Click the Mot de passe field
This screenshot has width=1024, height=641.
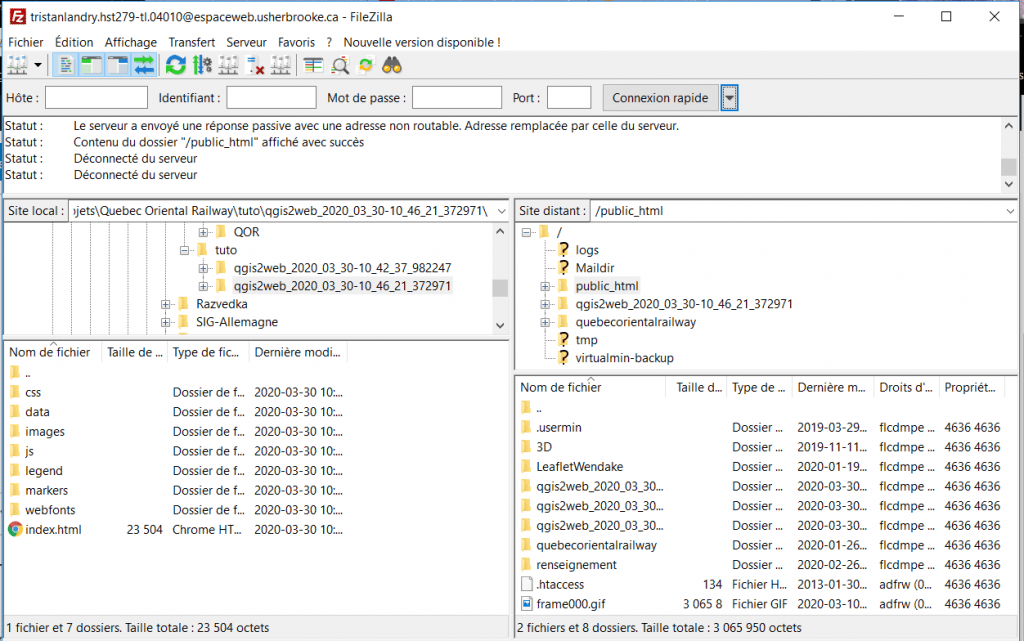[456, 98]
